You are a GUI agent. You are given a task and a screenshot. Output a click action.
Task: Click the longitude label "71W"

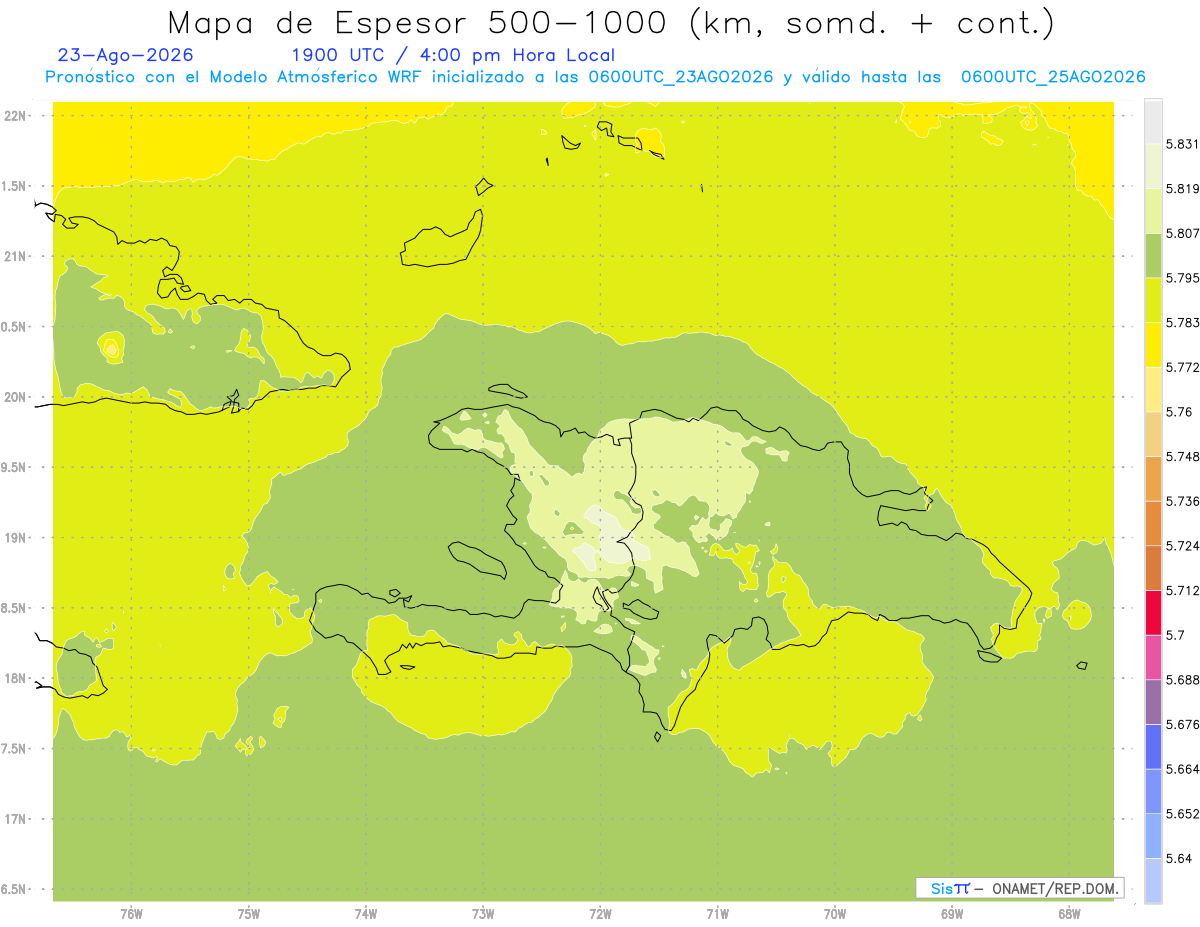coord(717,914)
